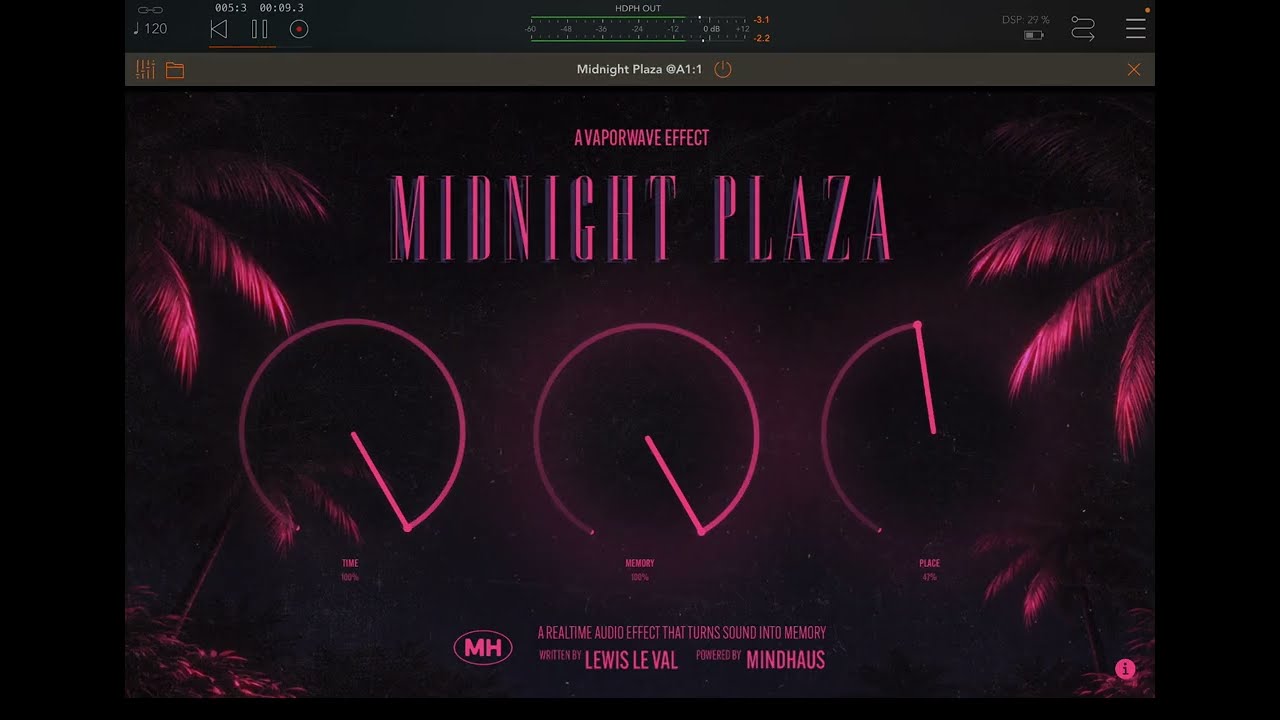The height and width of the screenshot is (720, 1280).
Task: Click the DSP 29 % load indicator
Action: pos(1026,20)
